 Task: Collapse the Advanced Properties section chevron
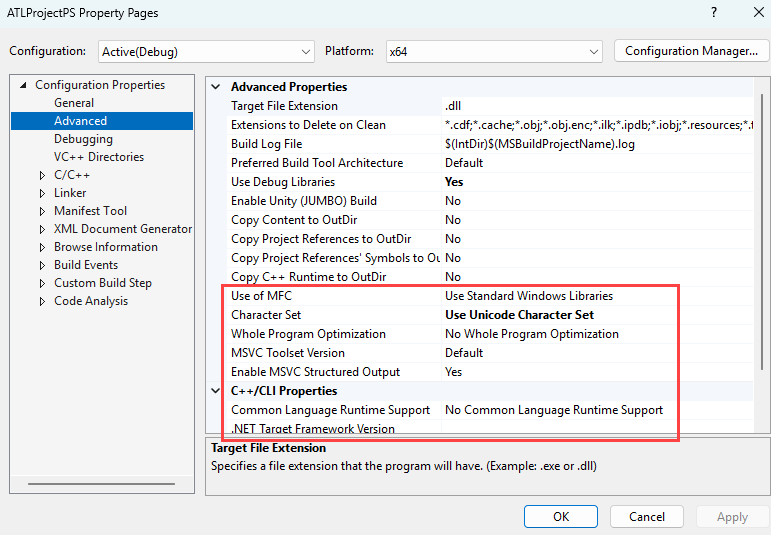(x=215, y=87)
